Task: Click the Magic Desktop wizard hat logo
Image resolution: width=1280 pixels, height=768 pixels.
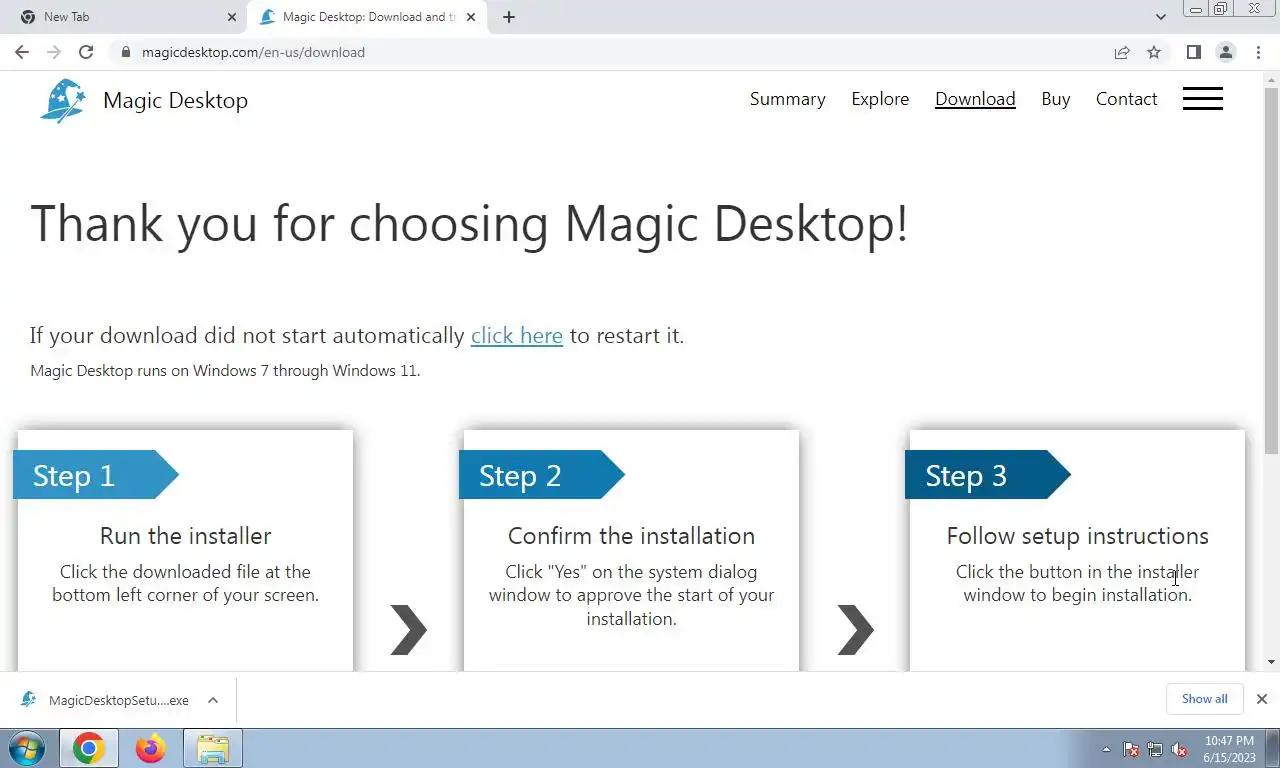Action: (x=63, y=100)
